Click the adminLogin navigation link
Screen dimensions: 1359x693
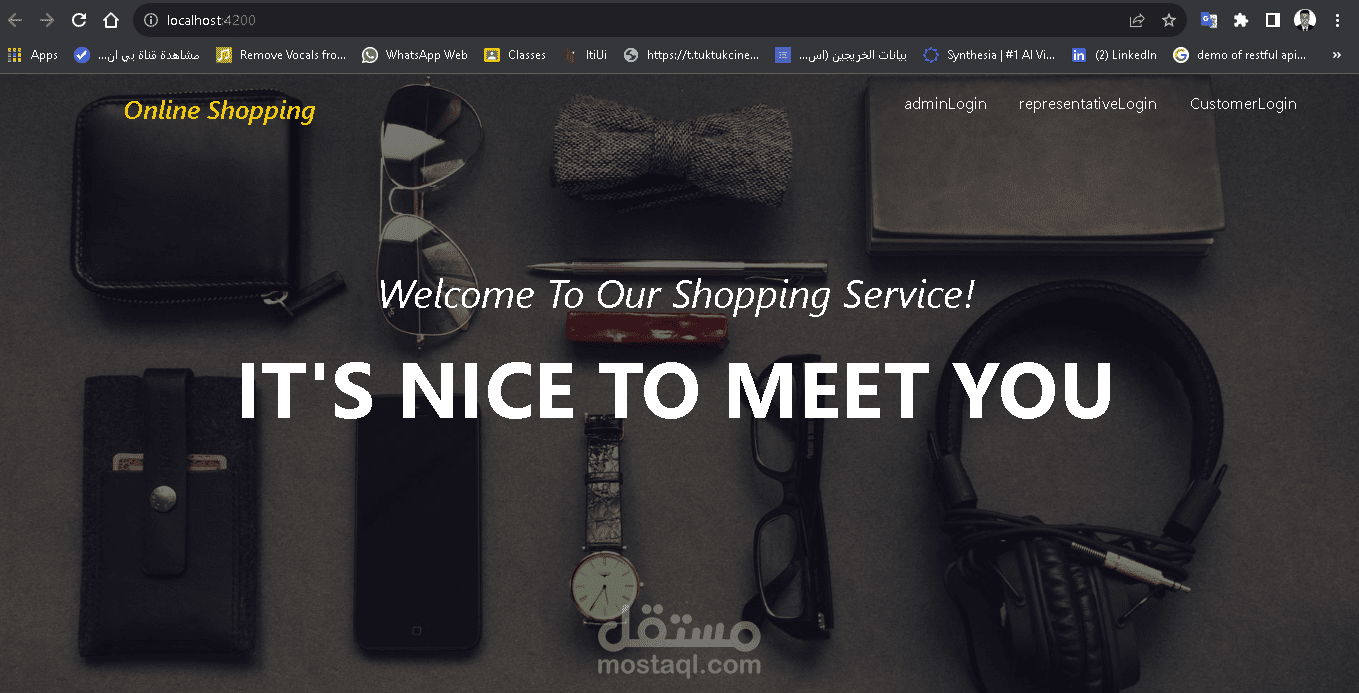click(944, 103)
